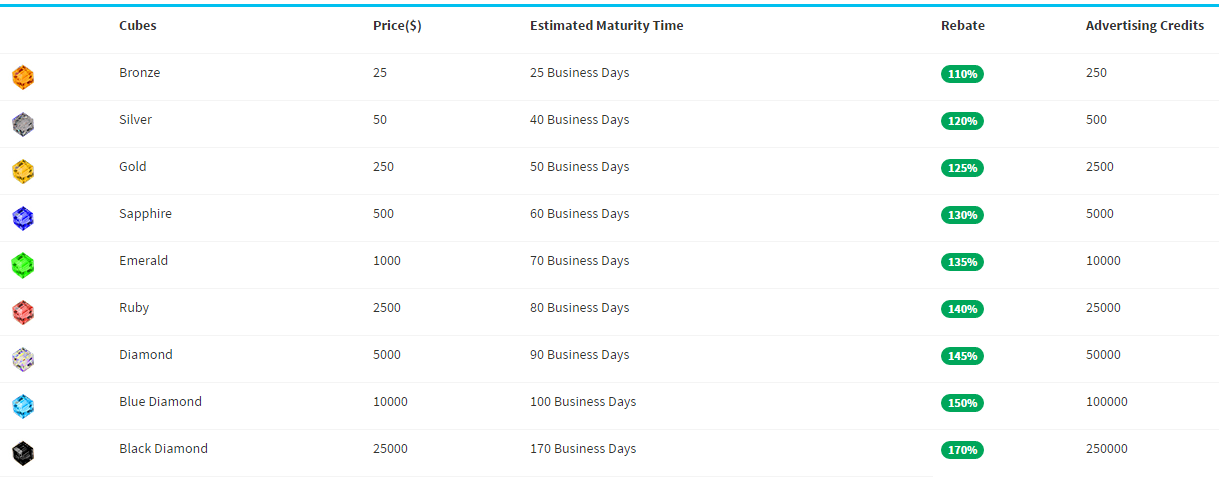Click the Black Diamond price 25000
1219x483 pixels.
390,449
